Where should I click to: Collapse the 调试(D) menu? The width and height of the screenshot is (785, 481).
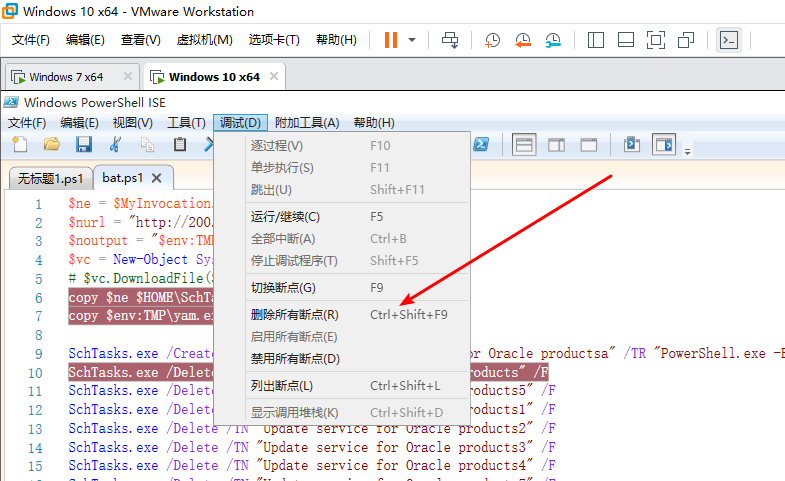coord(240,123)
